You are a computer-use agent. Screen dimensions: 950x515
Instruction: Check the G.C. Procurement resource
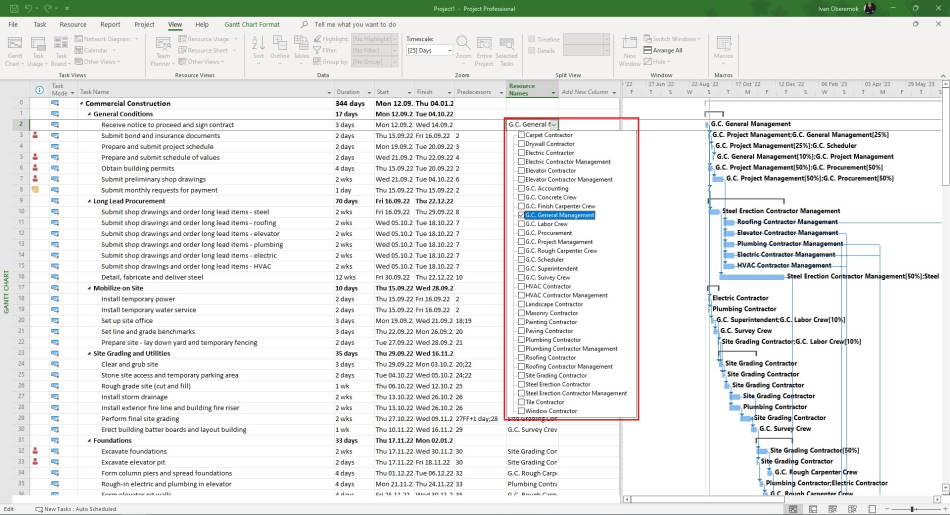point(522,233)
